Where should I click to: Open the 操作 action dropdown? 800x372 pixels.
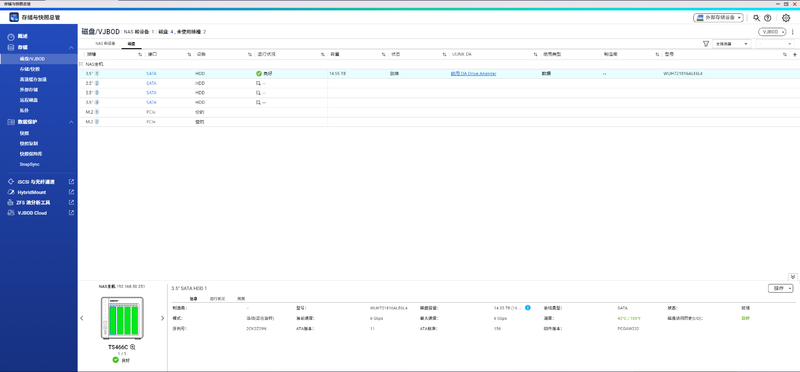pos(781,288)
